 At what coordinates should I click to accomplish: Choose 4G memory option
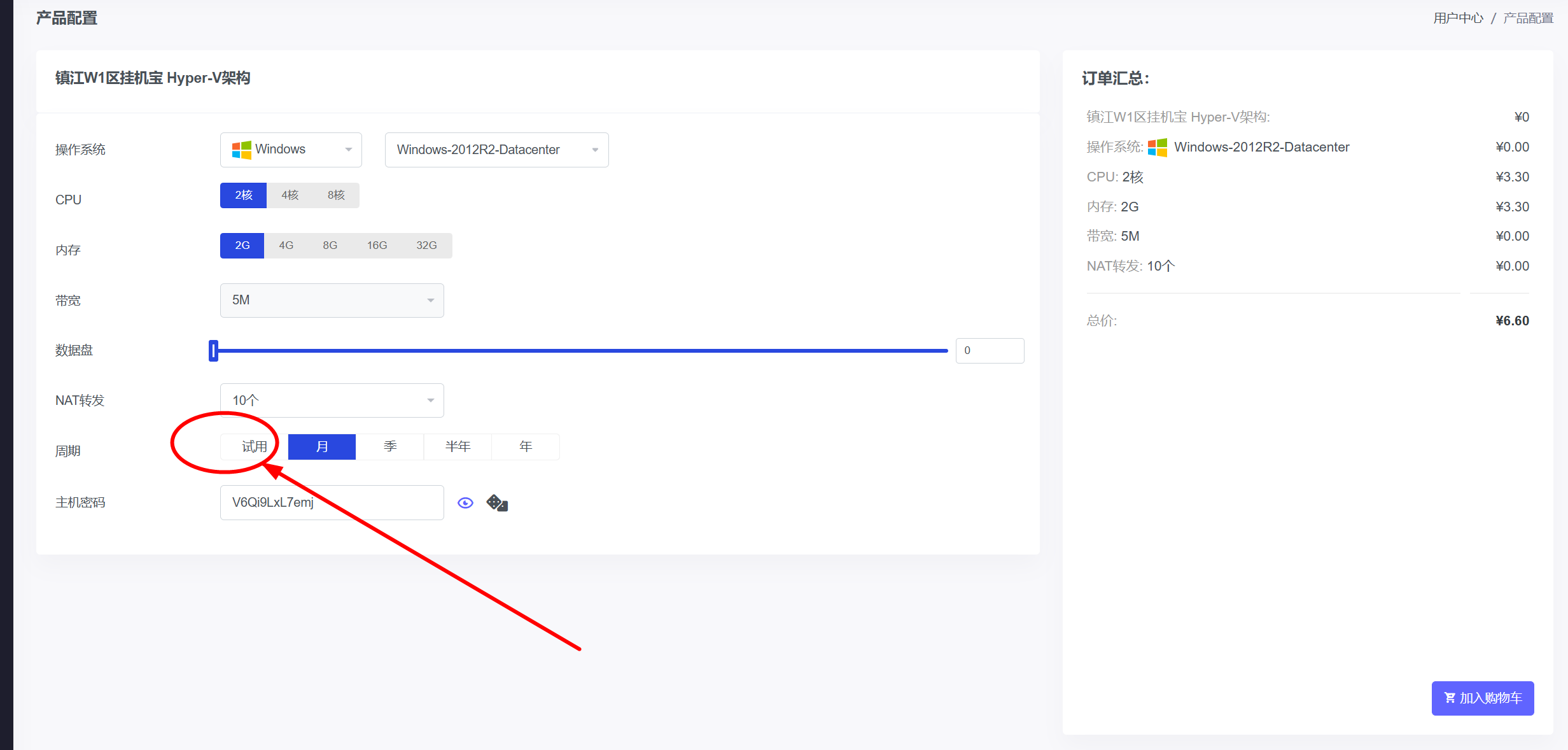286,245
